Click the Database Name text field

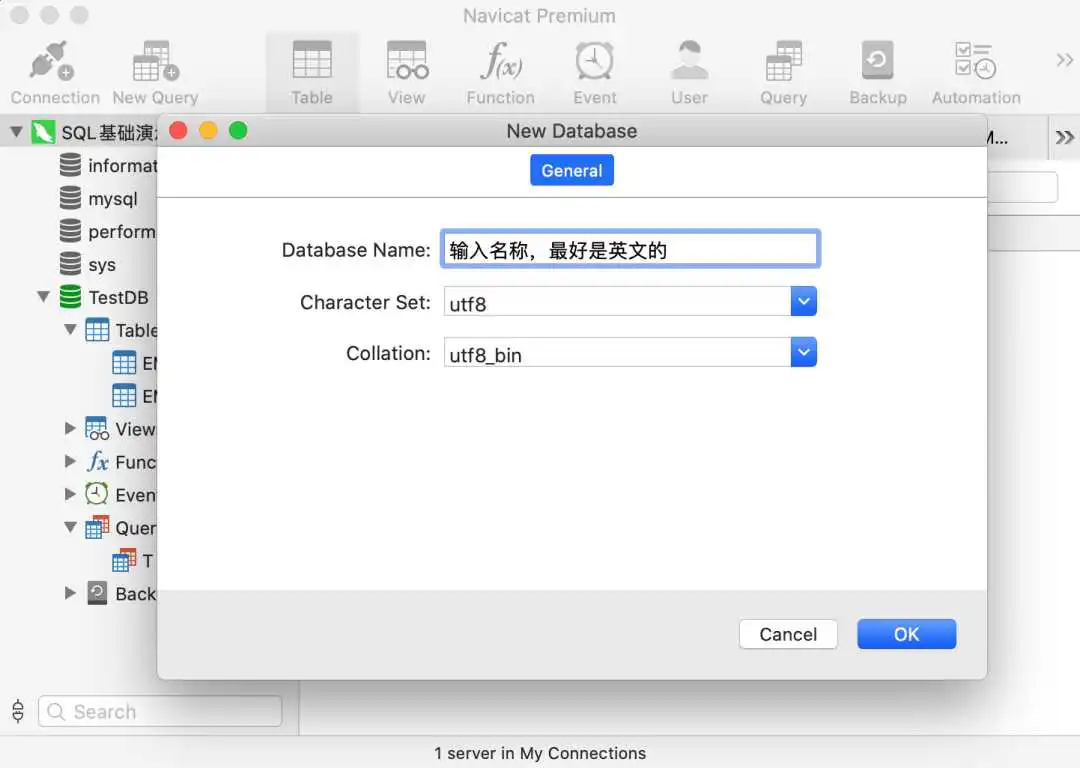(x=630, y=250)
